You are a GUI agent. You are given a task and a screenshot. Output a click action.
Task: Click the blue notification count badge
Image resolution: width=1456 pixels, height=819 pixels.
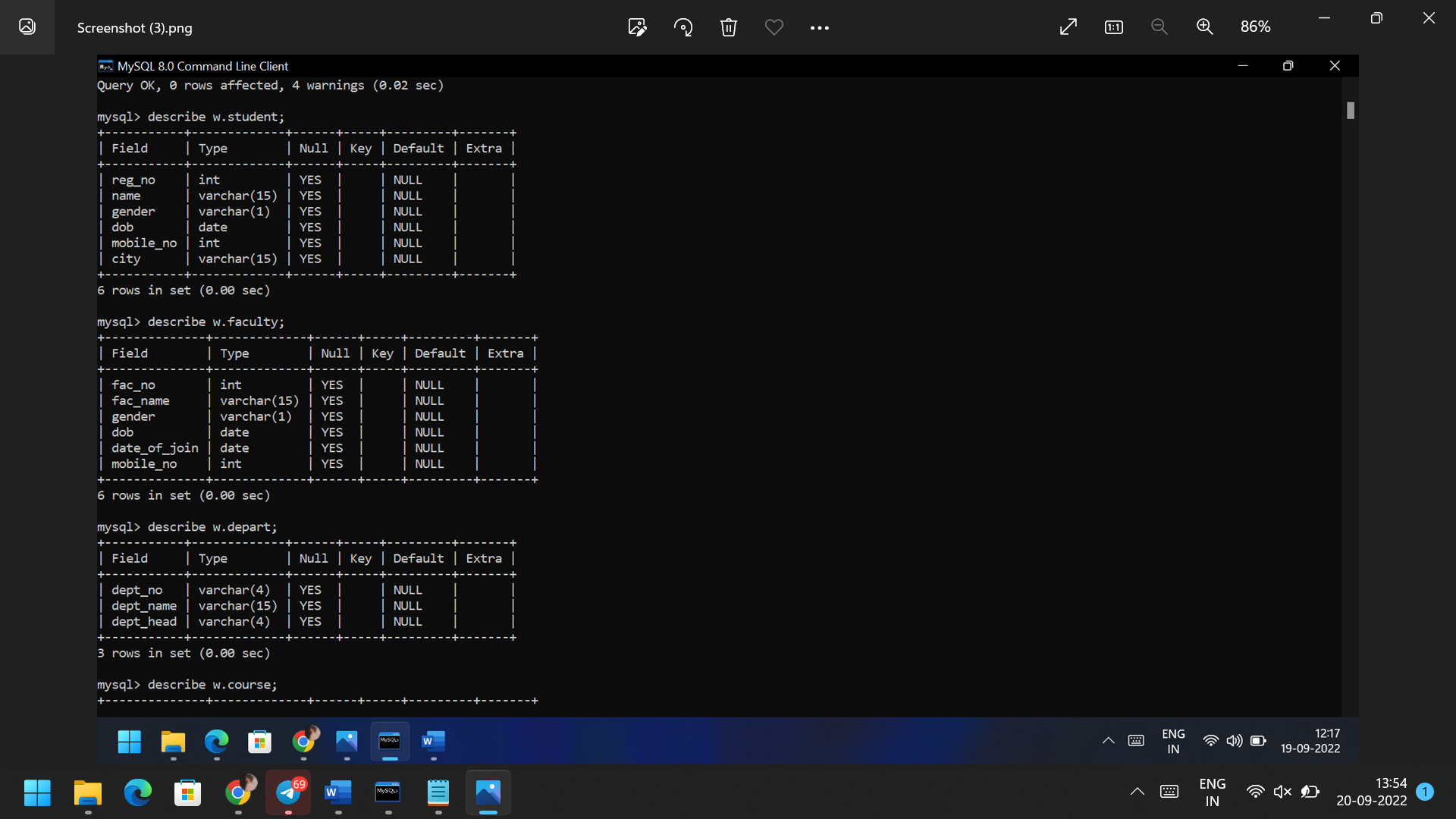[x=1426, y=792]
